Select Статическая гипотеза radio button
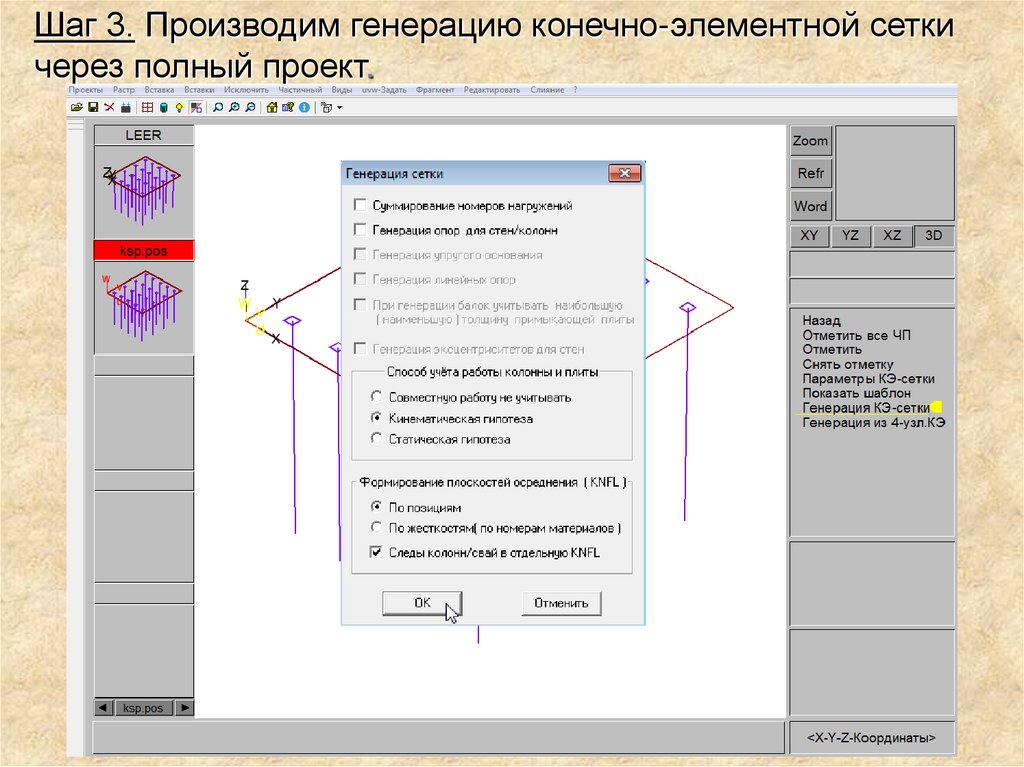 coord(376,438)
